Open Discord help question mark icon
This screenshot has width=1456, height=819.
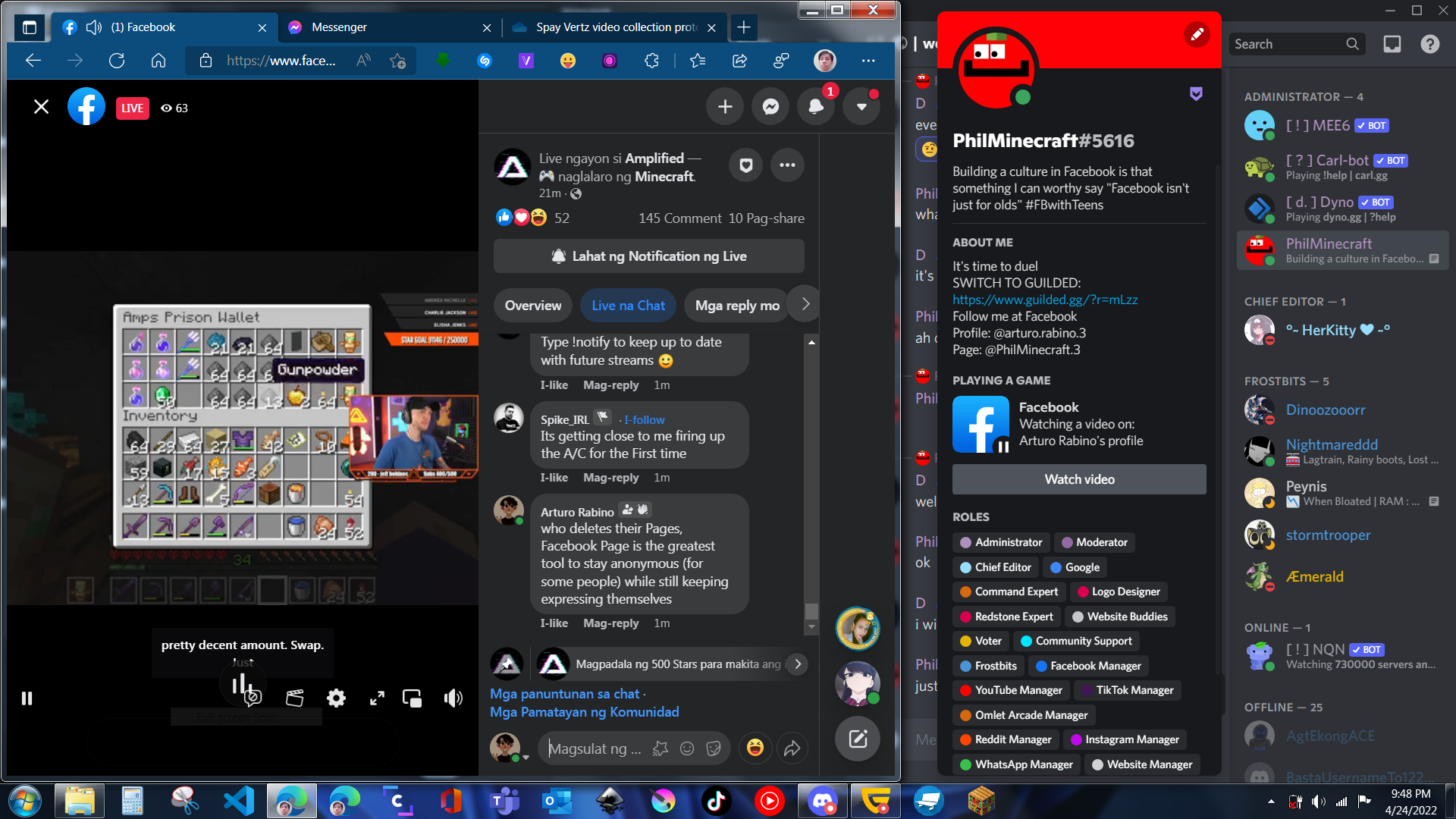pos(1429,44)
